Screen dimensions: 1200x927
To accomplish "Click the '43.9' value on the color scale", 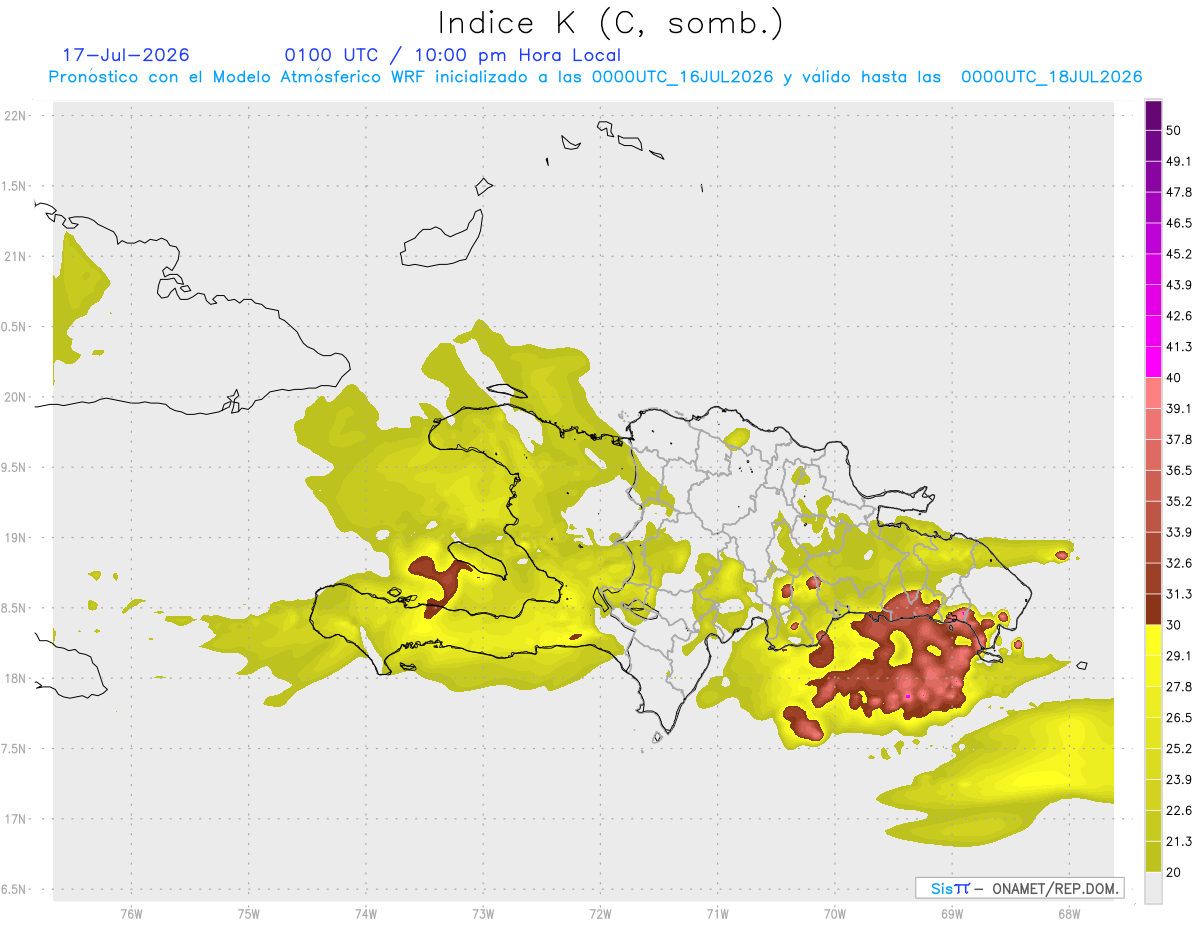I will click(1179, 285).
